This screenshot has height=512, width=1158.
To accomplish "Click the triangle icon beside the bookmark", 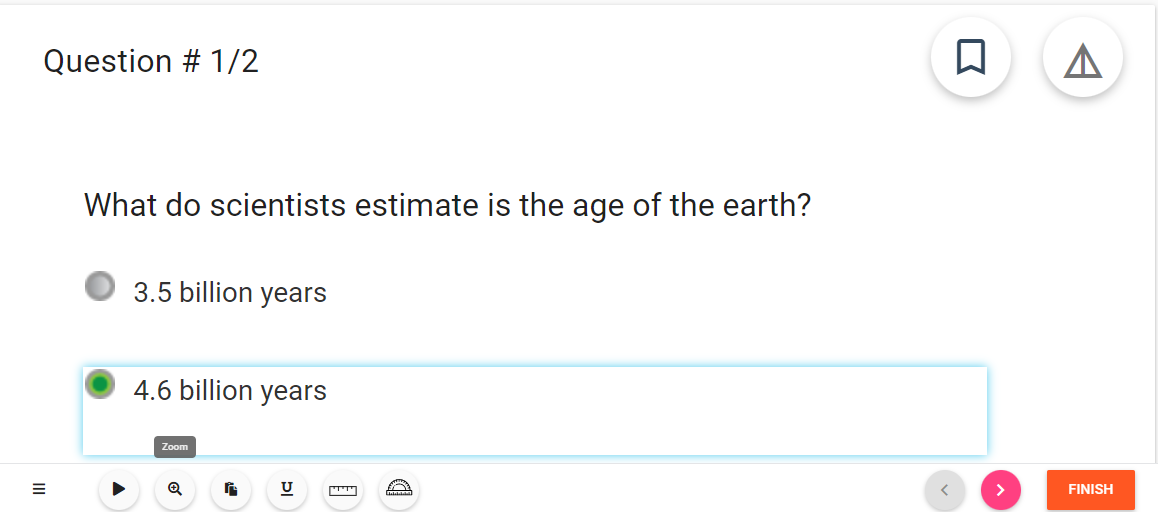I will [x=1083, y=57].
